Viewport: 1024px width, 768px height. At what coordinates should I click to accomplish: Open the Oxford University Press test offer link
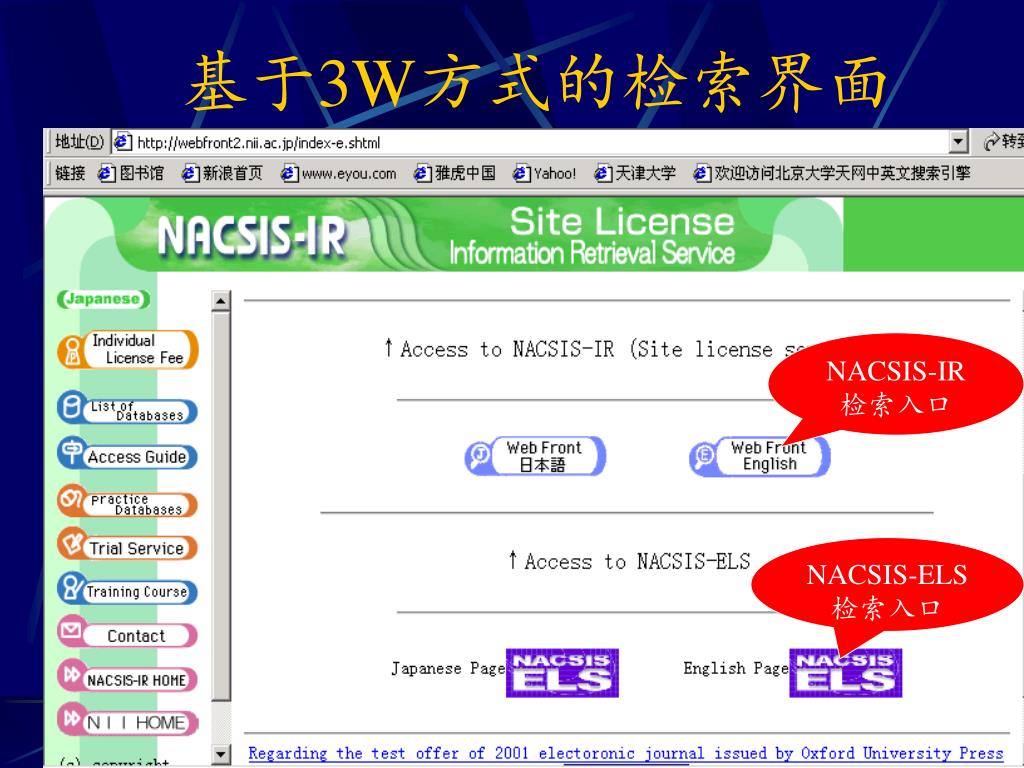626,753
